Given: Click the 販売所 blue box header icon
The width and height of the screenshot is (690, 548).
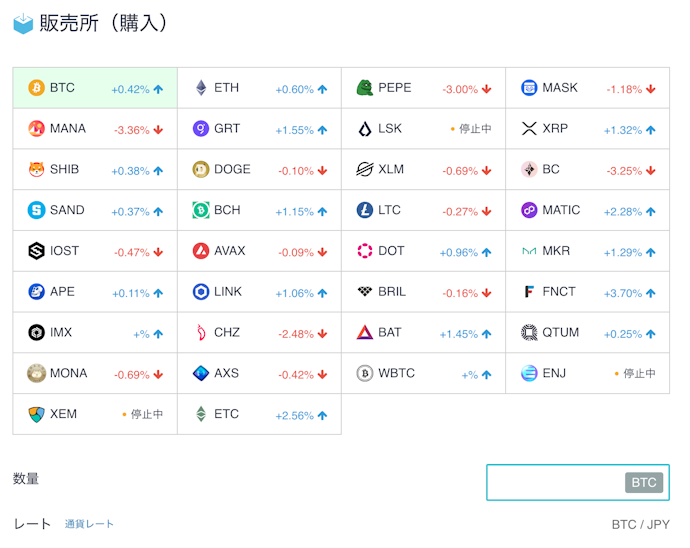Looking at the screenshot, I should click(23, 24).
